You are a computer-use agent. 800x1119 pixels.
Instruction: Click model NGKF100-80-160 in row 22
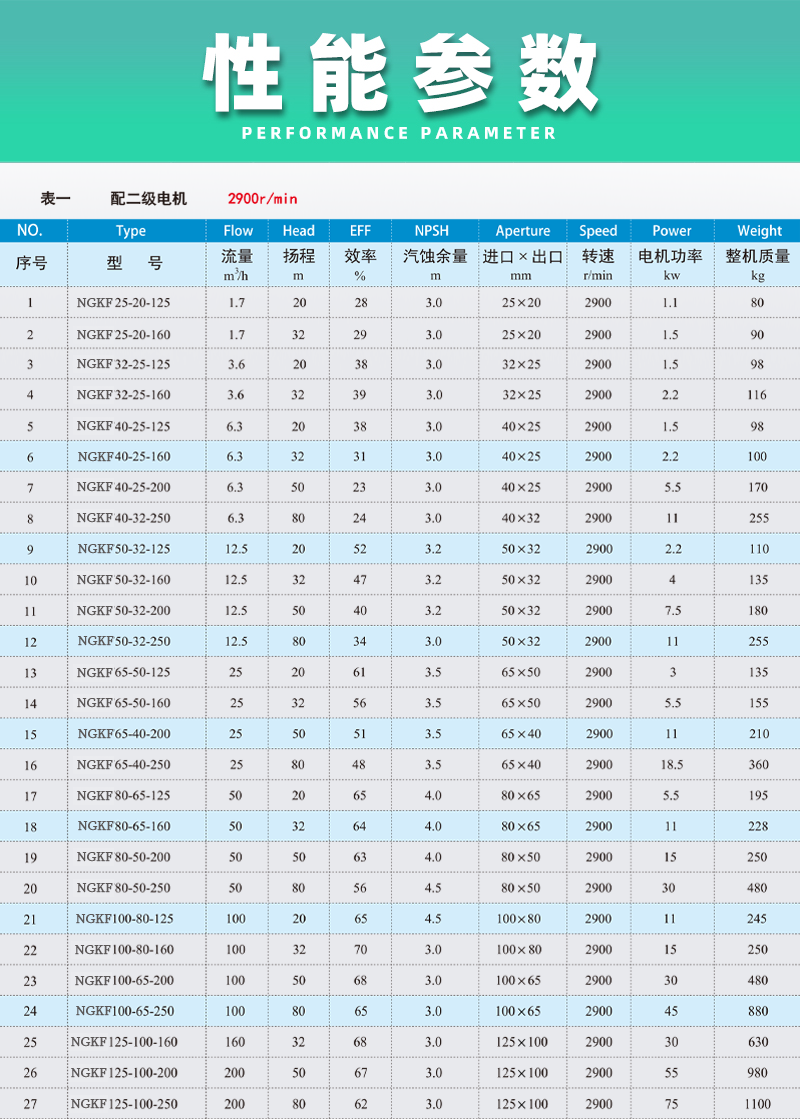[123, 950]
